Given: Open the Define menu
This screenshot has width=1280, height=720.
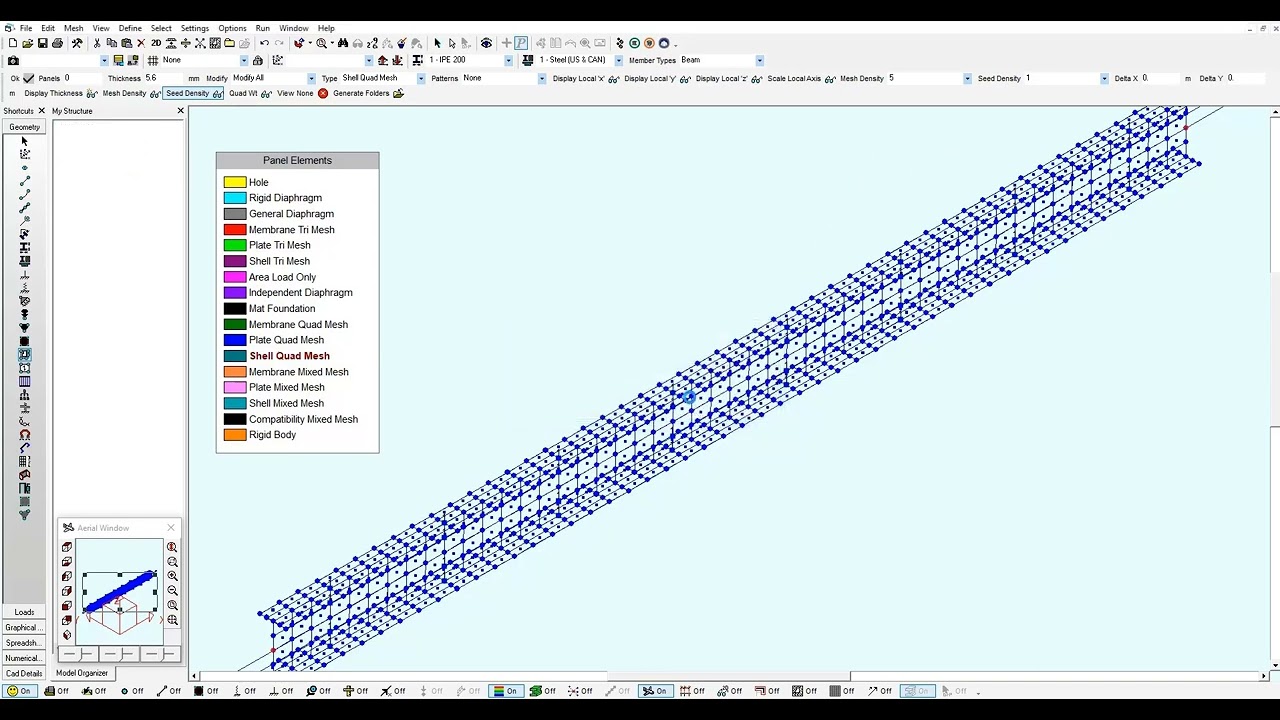Looking at the screenshot, I should [x=130, y=28].
